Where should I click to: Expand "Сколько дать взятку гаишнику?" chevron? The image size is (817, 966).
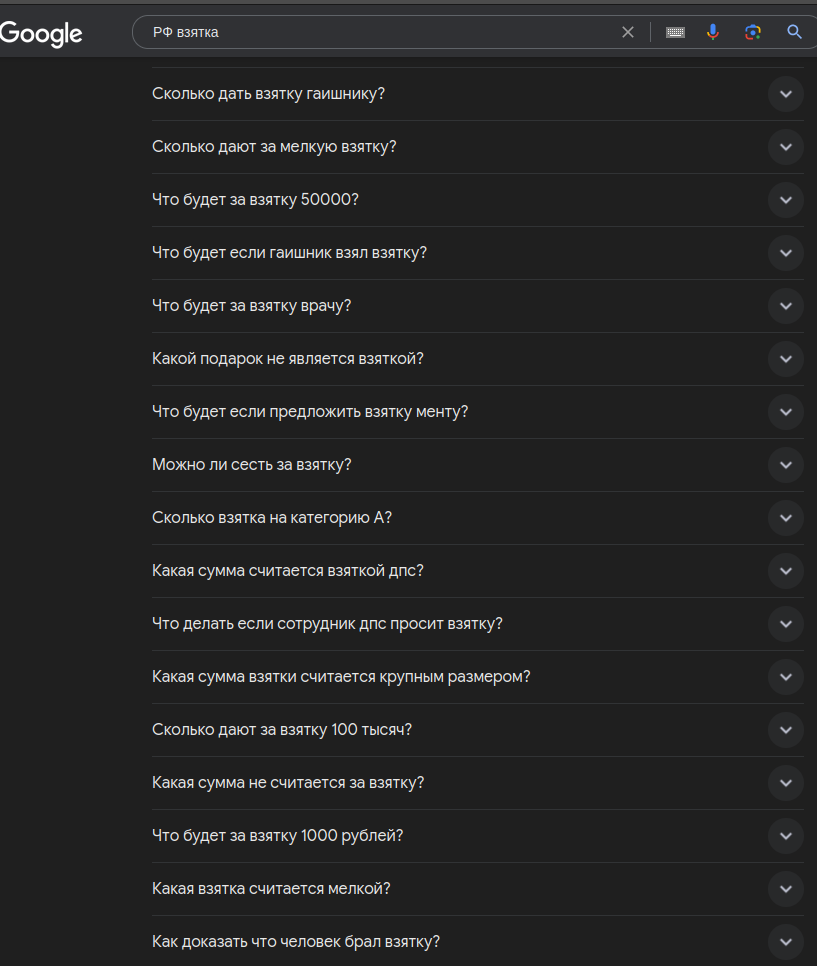click(786, 94)
